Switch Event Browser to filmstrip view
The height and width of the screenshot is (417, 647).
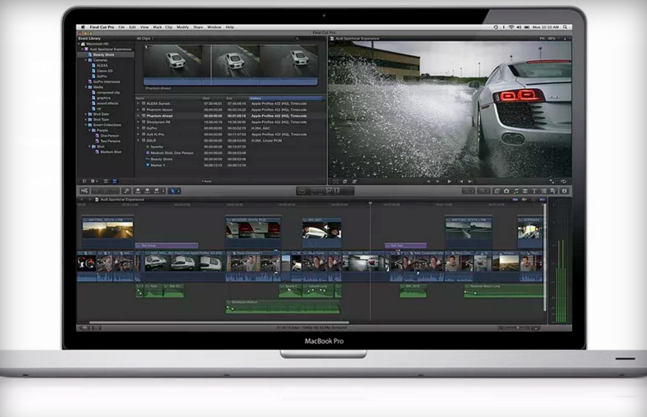[x=106, y=181]
